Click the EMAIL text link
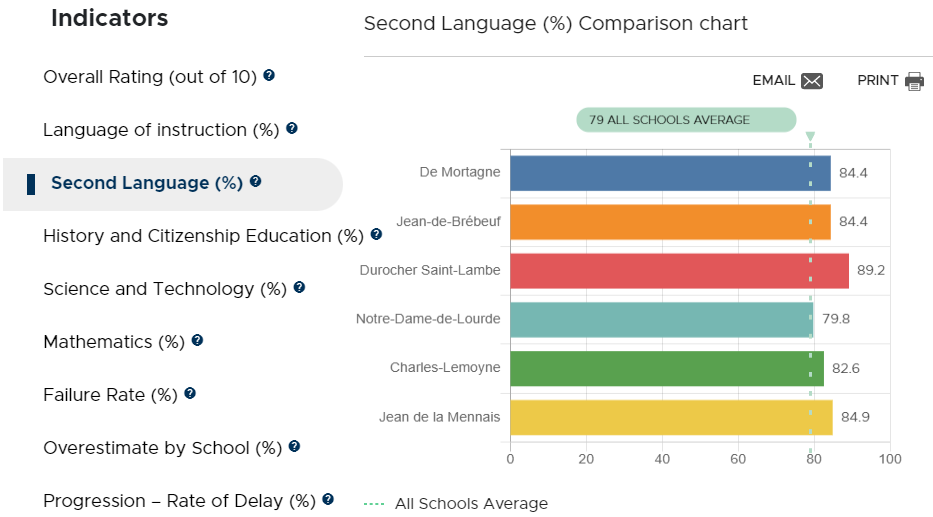This screenshot has height=517, width=933. click(x=774, y=80)
